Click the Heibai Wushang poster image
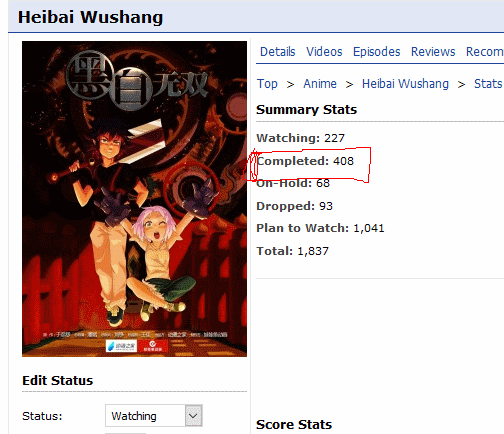 click(134, 199)
